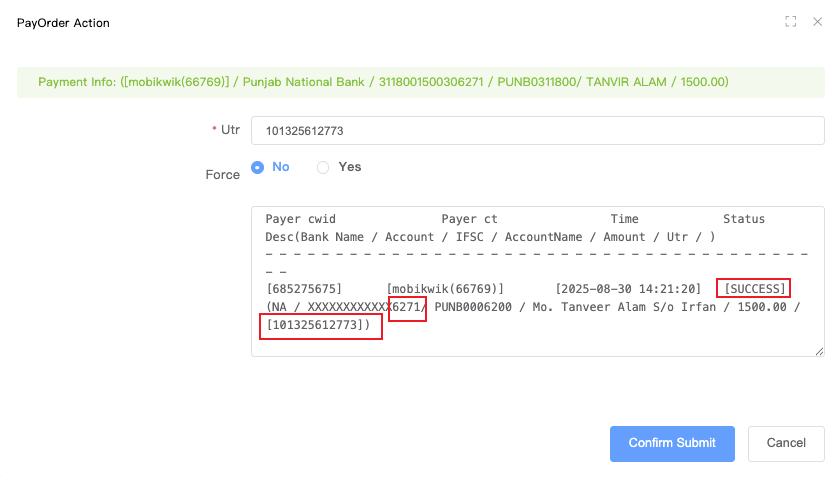Click the PayOrder Action dialog title
Viewport: 837px width, 477px height.
pyautogui.click(x=64, y=23)
